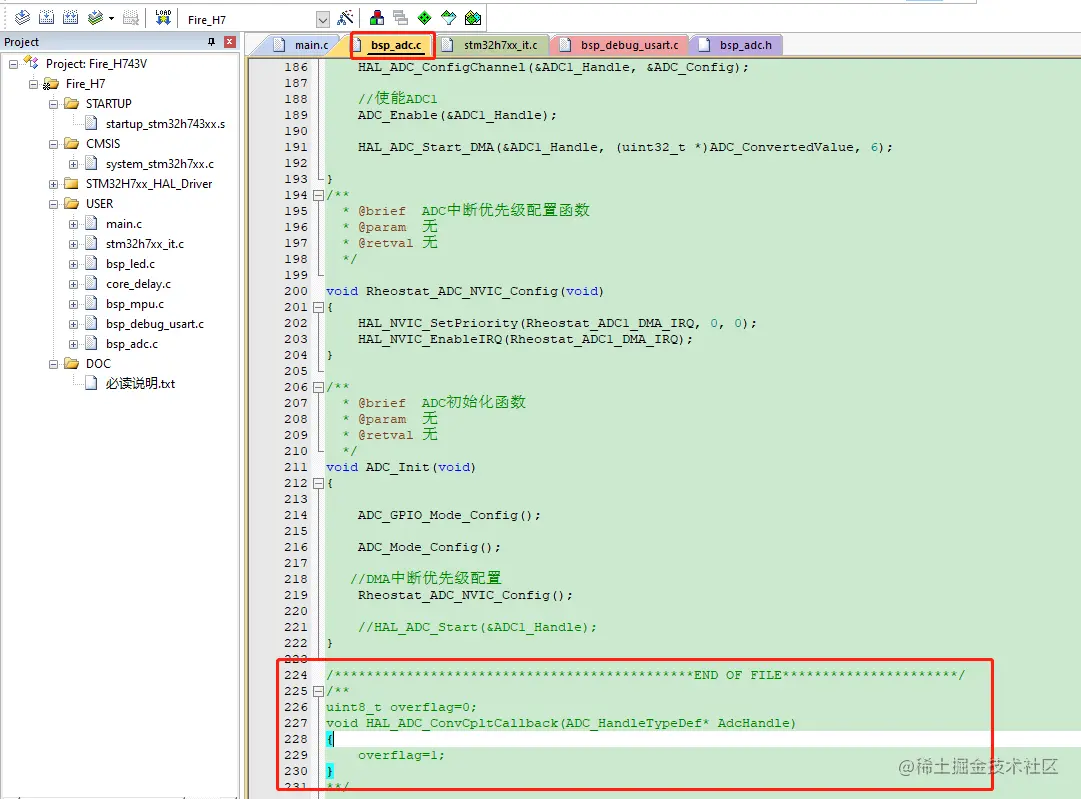This screenshot has height=799, width=1081.
Task: Select startup_stm32h743xx.s in project tree
Action: pyautogui.click(x=165, y=124)
